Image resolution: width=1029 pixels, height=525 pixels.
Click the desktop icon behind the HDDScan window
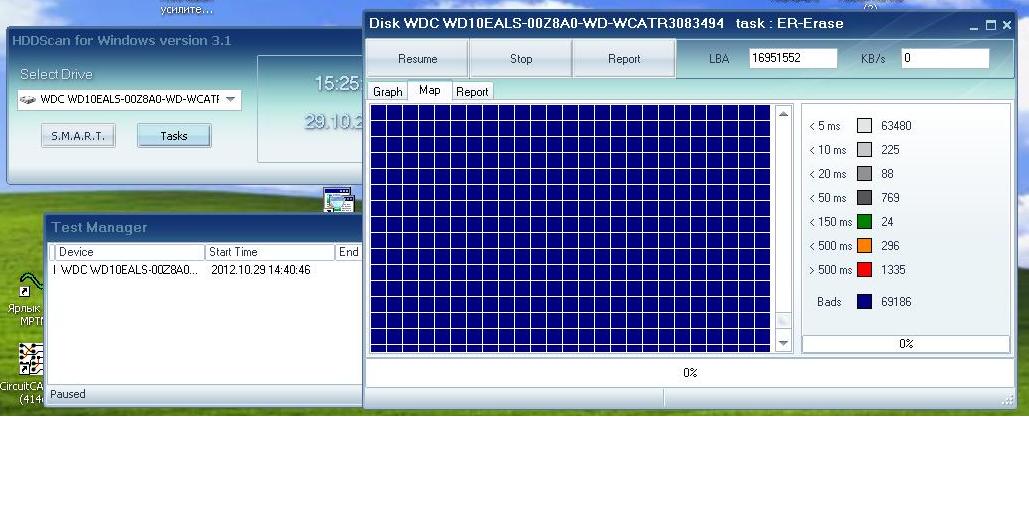tap(339, 200)
